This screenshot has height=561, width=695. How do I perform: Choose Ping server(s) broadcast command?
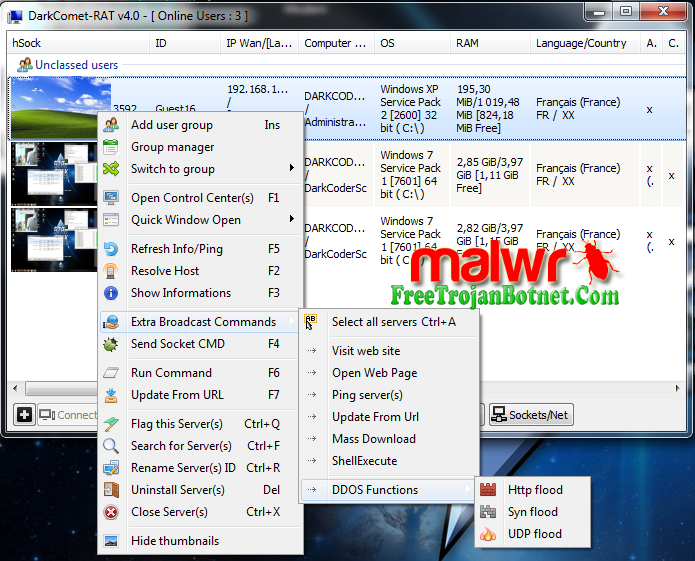tap(389, 395)
